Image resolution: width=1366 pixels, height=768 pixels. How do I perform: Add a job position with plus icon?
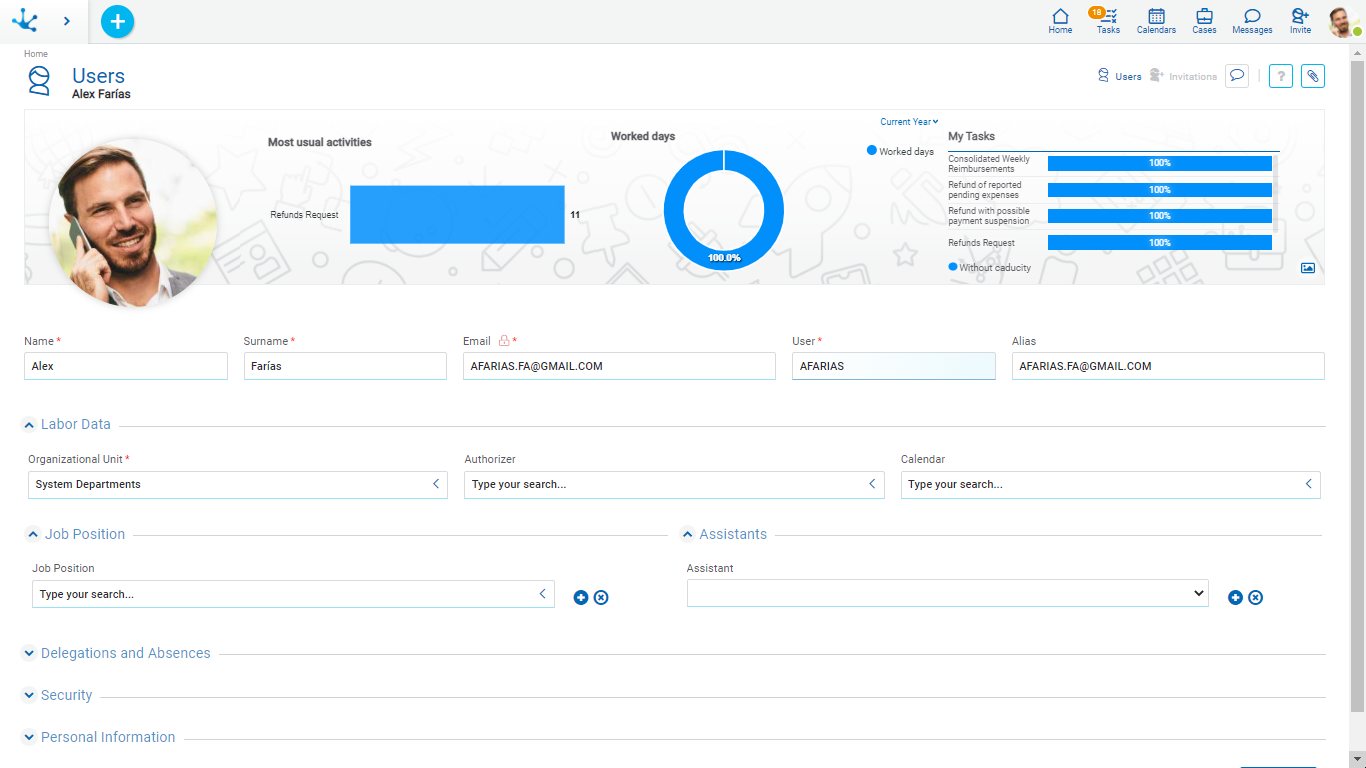581,597
